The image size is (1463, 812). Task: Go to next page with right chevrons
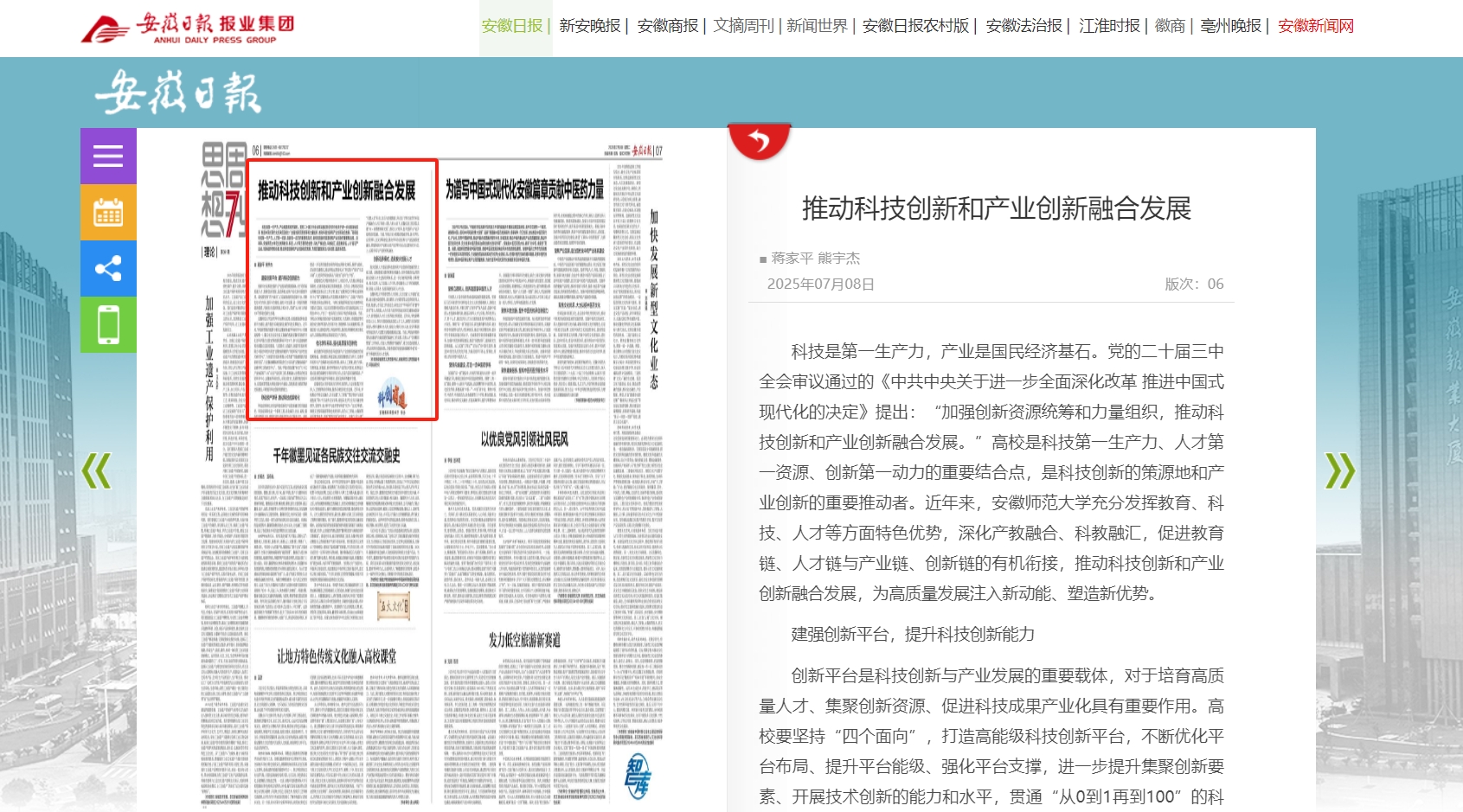pos(1339,471)
